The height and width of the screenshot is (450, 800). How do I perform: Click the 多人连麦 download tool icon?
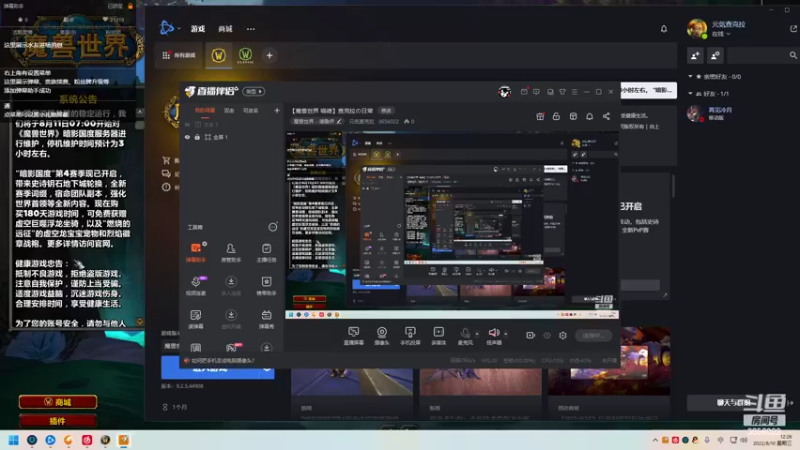tap(231, 286)
